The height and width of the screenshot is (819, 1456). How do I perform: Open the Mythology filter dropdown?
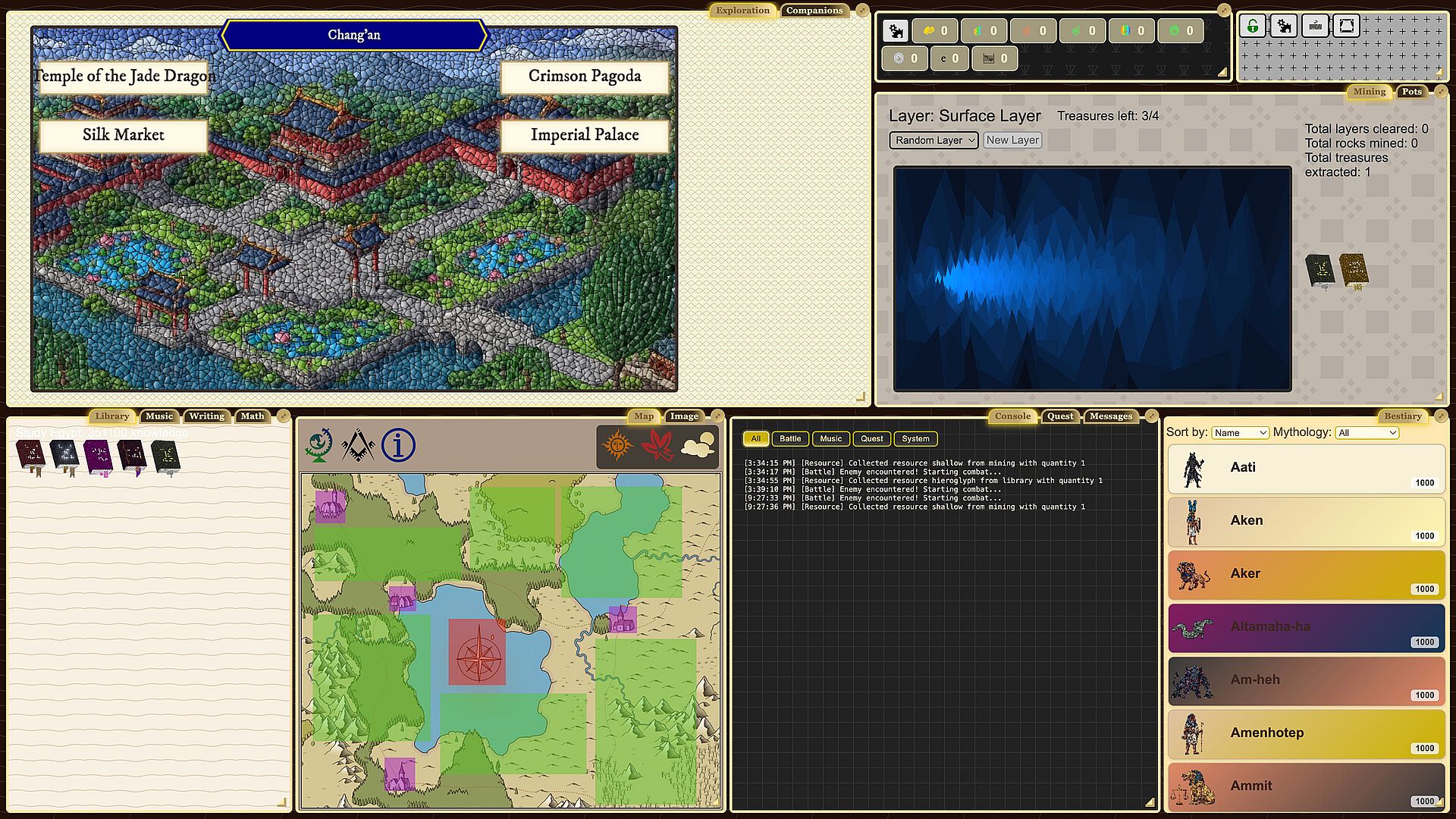click(1367, 432)
